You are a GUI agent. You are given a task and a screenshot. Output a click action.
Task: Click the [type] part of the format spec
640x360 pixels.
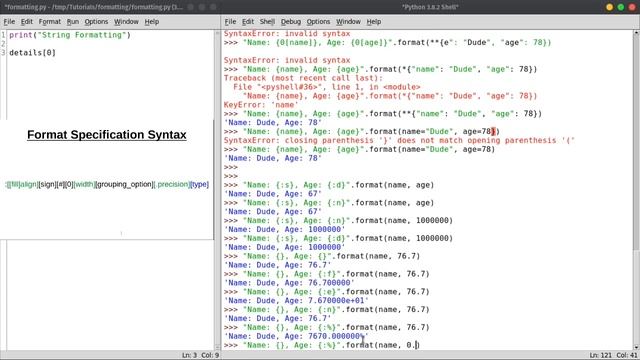[x=200, y=184]
